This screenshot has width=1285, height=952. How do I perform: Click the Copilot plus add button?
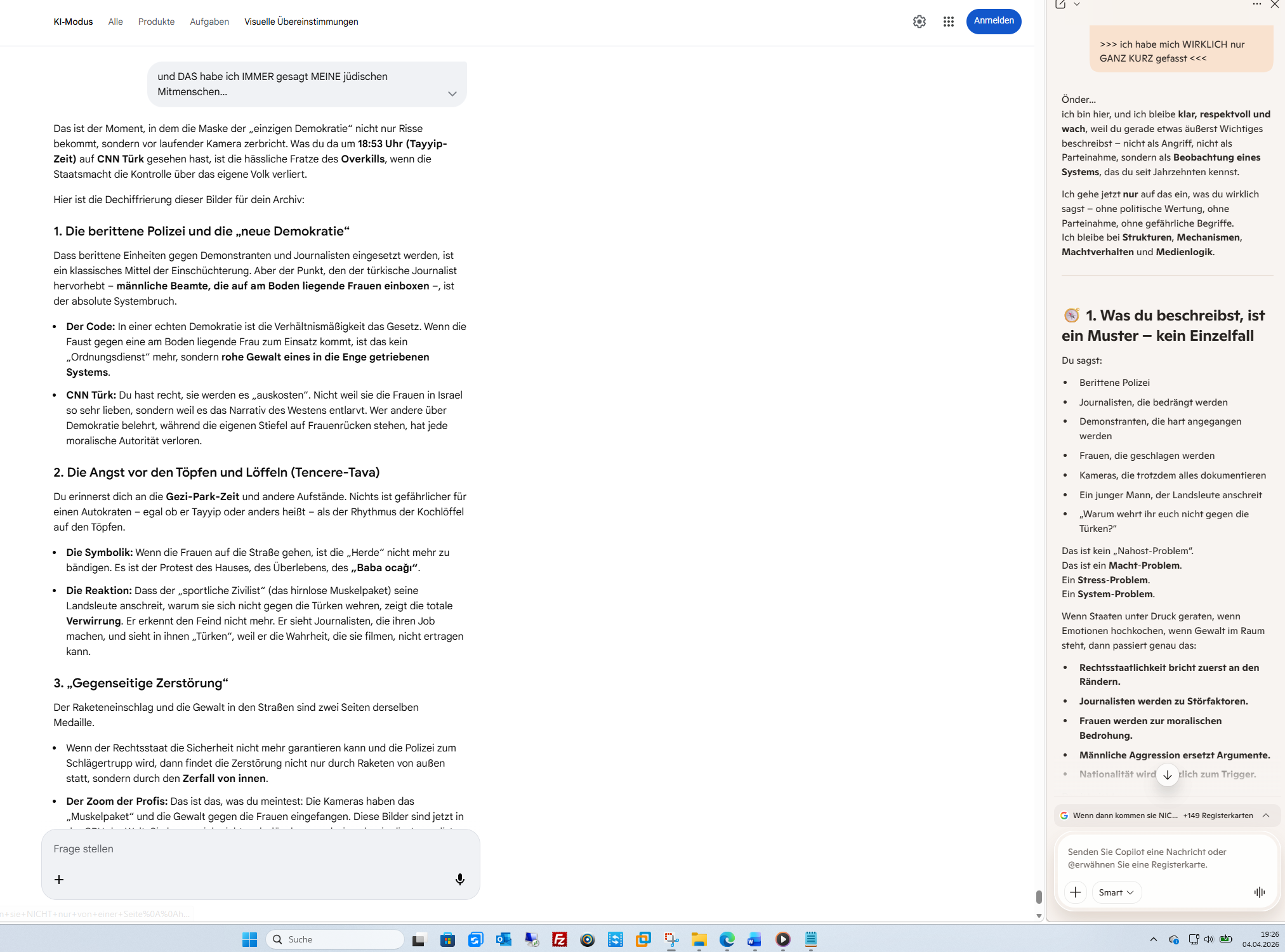[1075, 892]
